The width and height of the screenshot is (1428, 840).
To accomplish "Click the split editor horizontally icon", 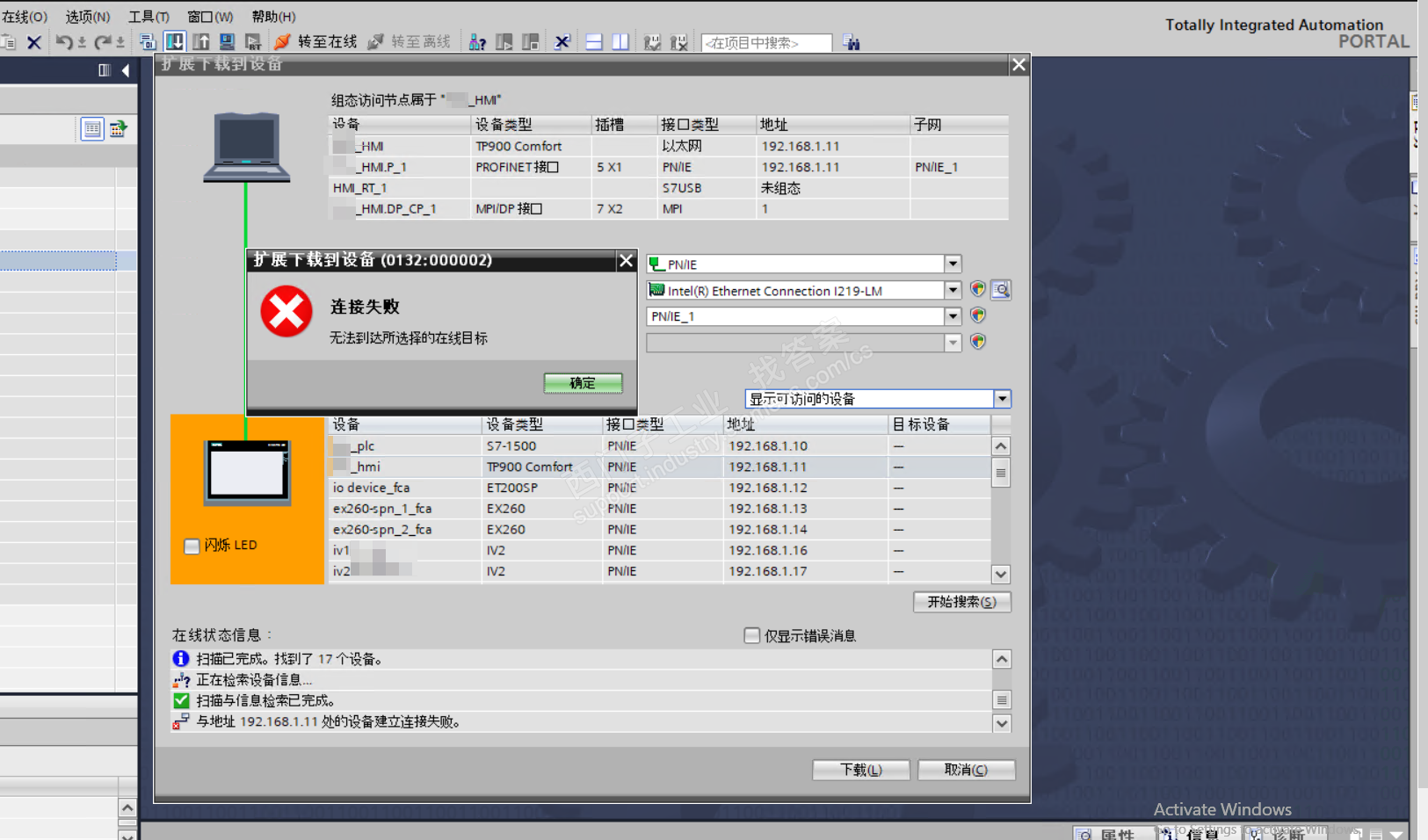I will [594, 42].
